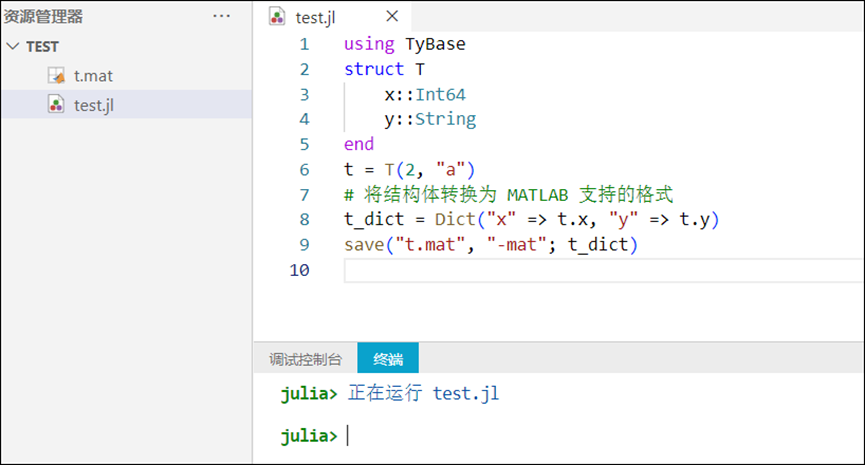Click 't_dict' variable on line 8
This screenshot has height=465, width=865.
[374, 220]
